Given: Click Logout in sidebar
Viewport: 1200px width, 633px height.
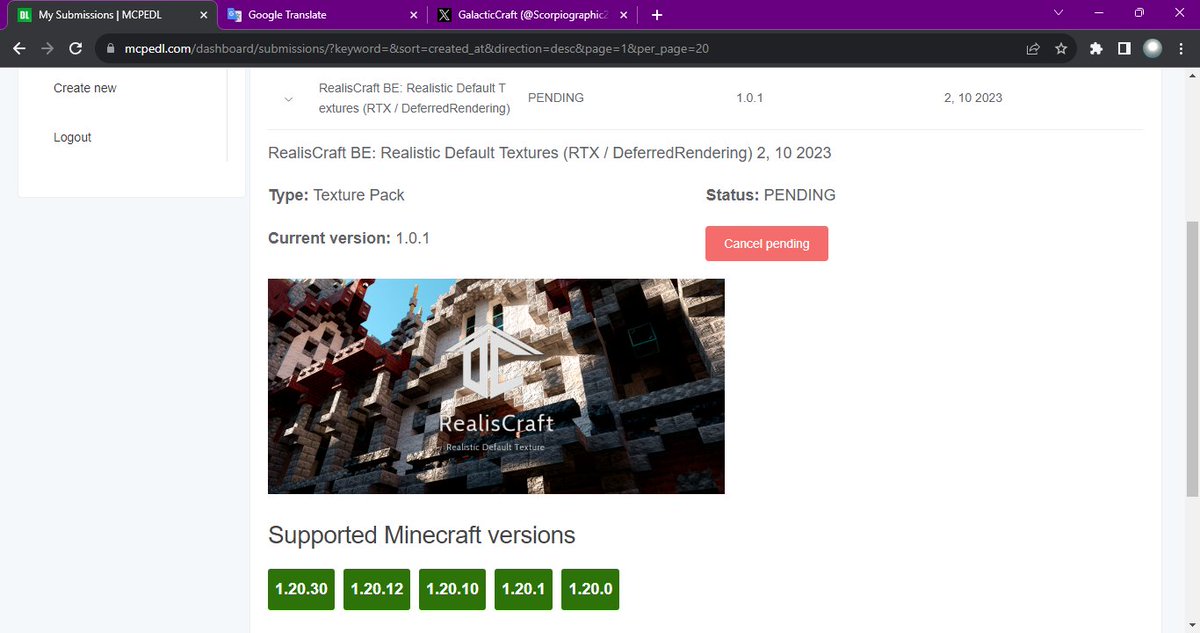Looking at the screenshot, I should (72, 137).
